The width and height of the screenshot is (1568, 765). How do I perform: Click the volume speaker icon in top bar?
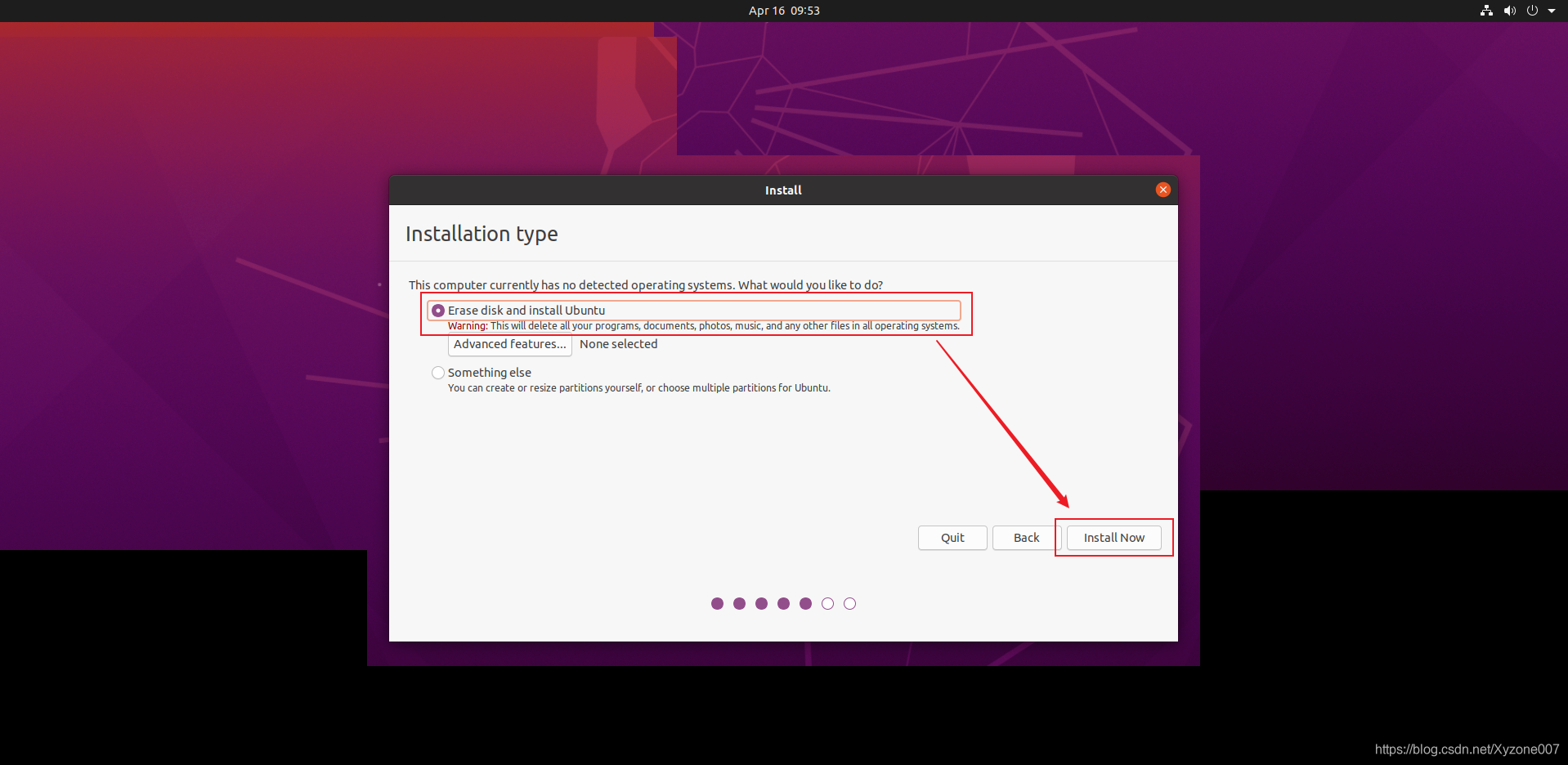1509,11
